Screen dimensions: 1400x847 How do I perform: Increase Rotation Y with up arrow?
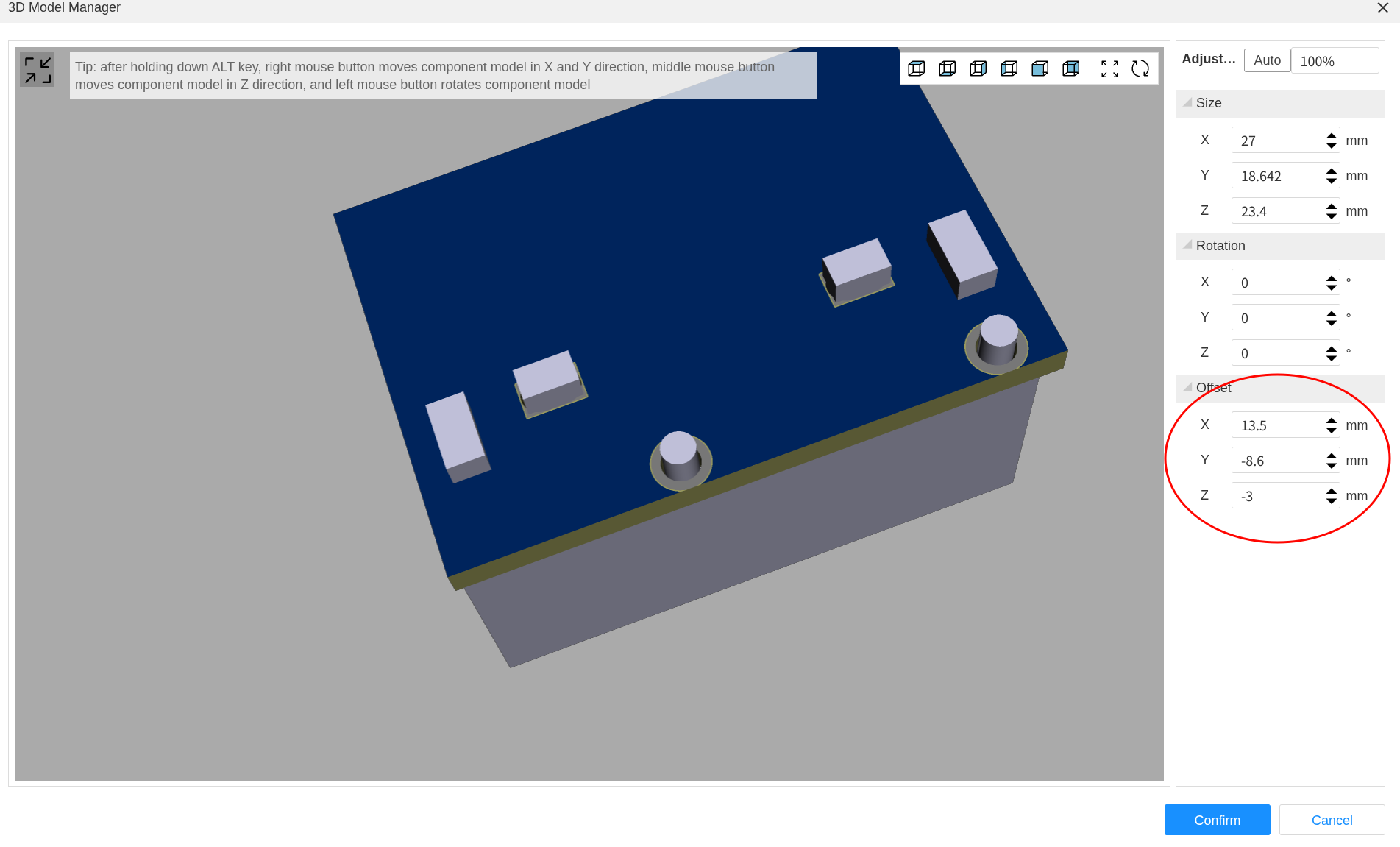(x=1332, y=313)
